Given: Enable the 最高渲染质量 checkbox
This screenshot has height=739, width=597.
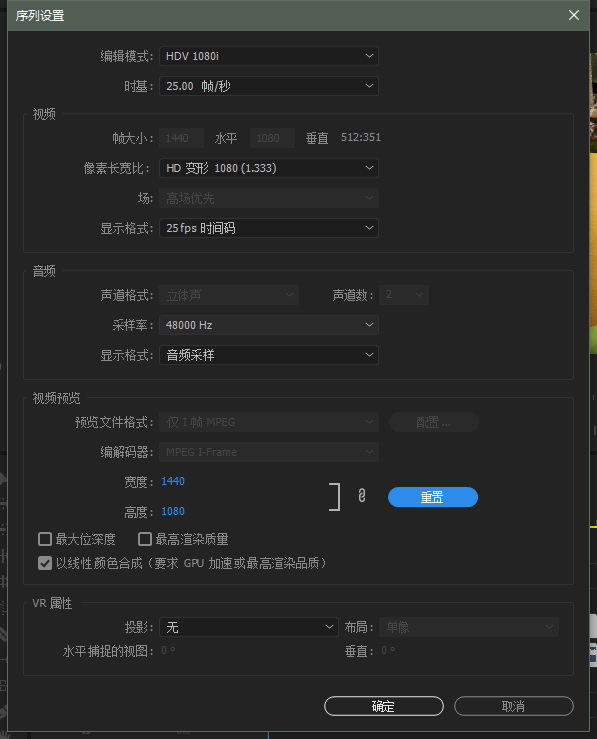Looking at the screenshot, I should pyautogui.click(x=145, y=539).
